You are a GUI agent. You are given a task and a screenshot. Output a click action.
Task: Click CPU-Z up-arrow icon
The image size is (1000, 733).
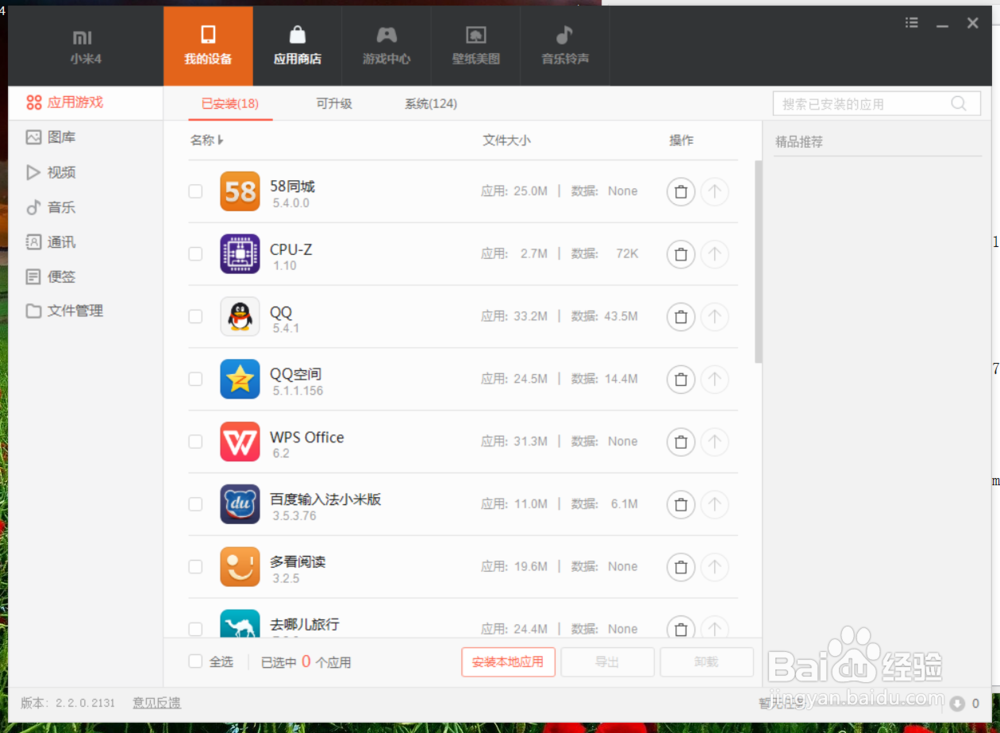[x=714, y=254]
